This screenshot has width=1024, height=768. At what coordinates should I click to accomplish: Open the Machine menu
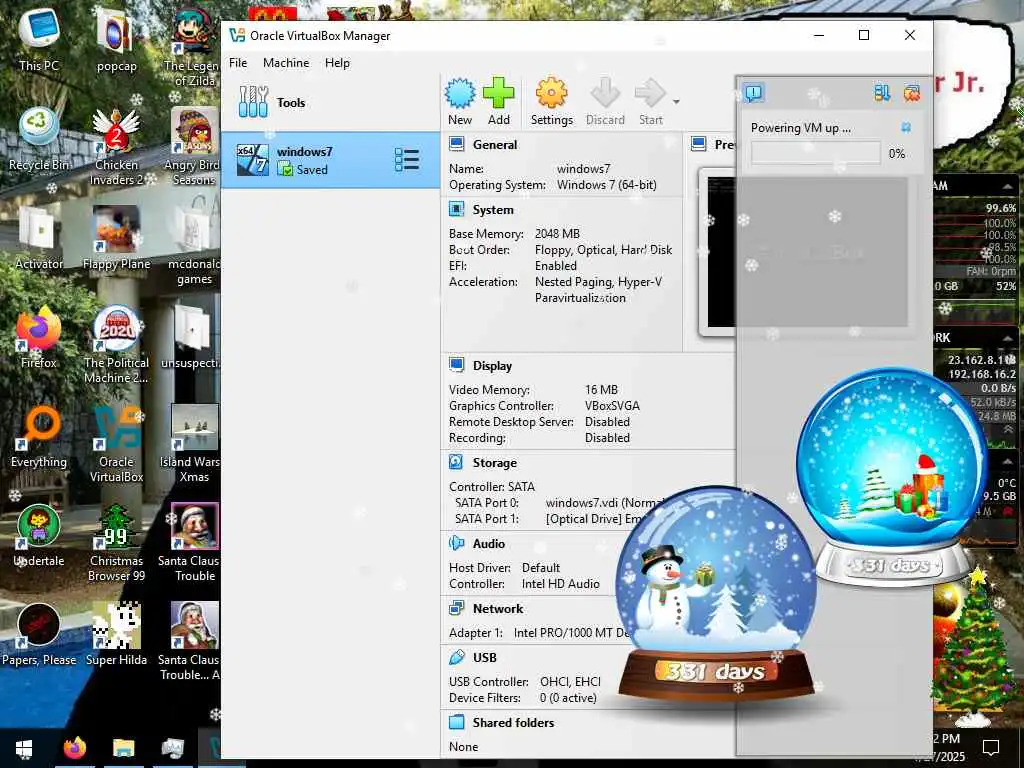(286, 63)
